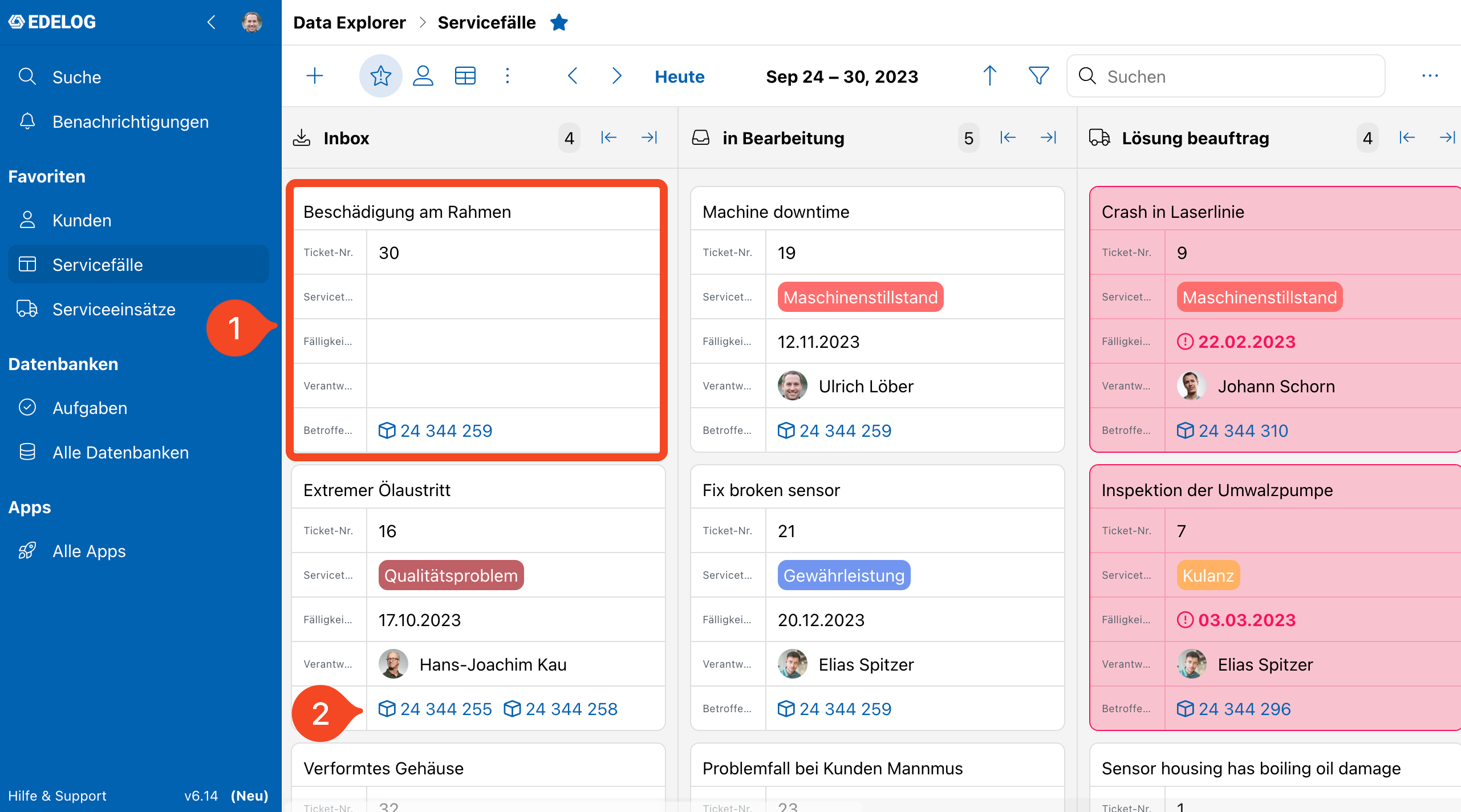This screenshot has width=1461, height=812.
Task: Click Data Explorer breadcrumb
Action: (349, 22)
